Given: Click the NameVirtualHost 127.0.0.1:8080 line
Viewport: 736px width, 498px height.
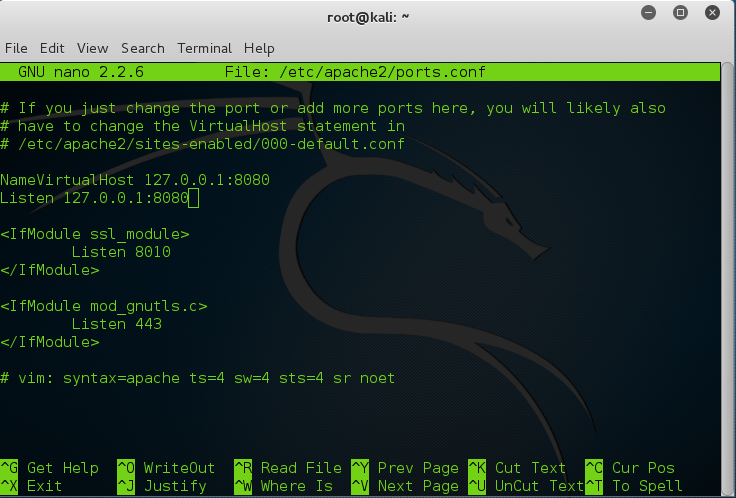Looking at the screenshot, I should click(135, 180).
